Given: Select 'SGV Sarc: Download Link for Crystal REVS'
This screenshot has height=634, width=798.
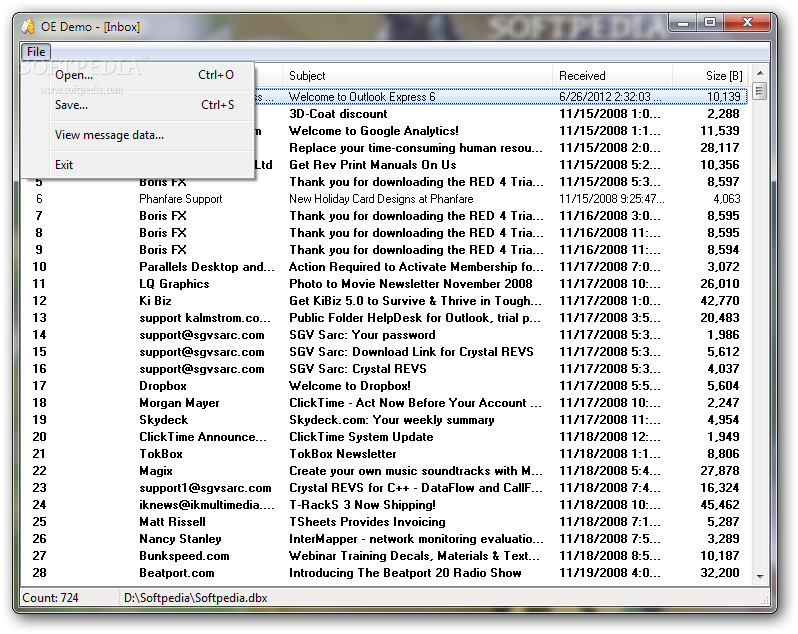Looking at the screenshot, I should 411,352.
